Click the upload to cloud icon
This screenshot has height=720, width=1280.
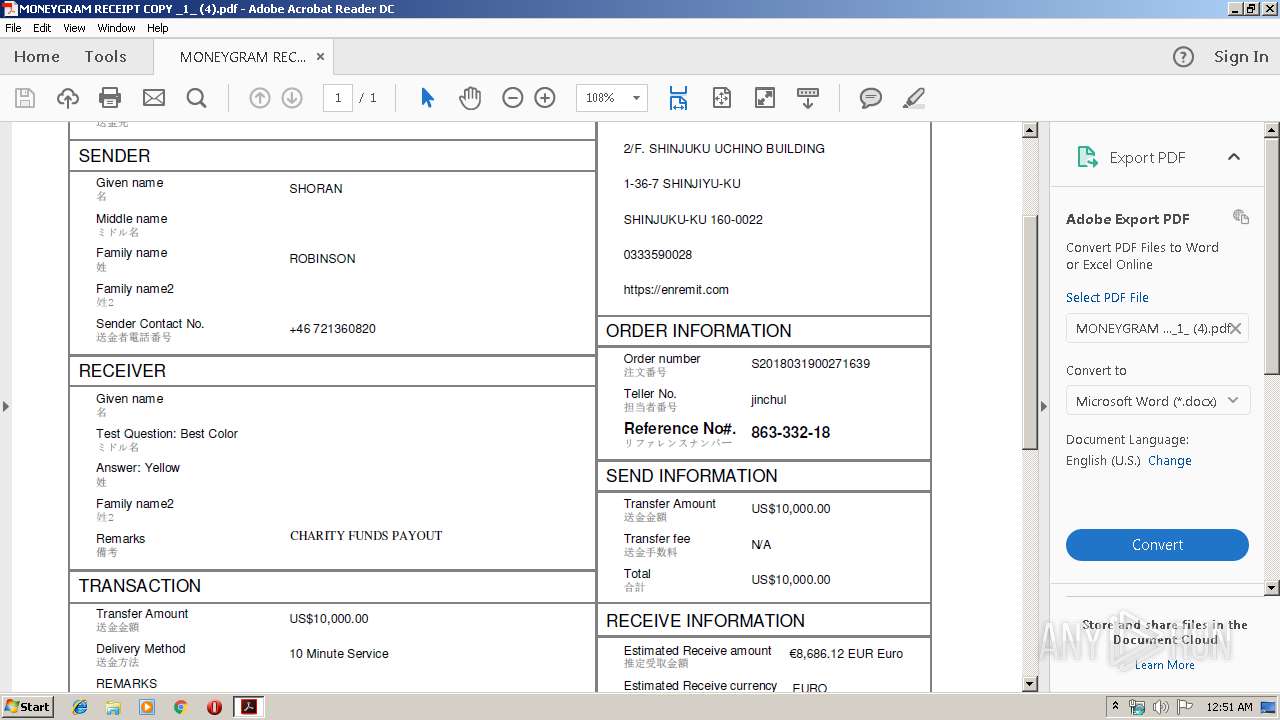point(67,98)
